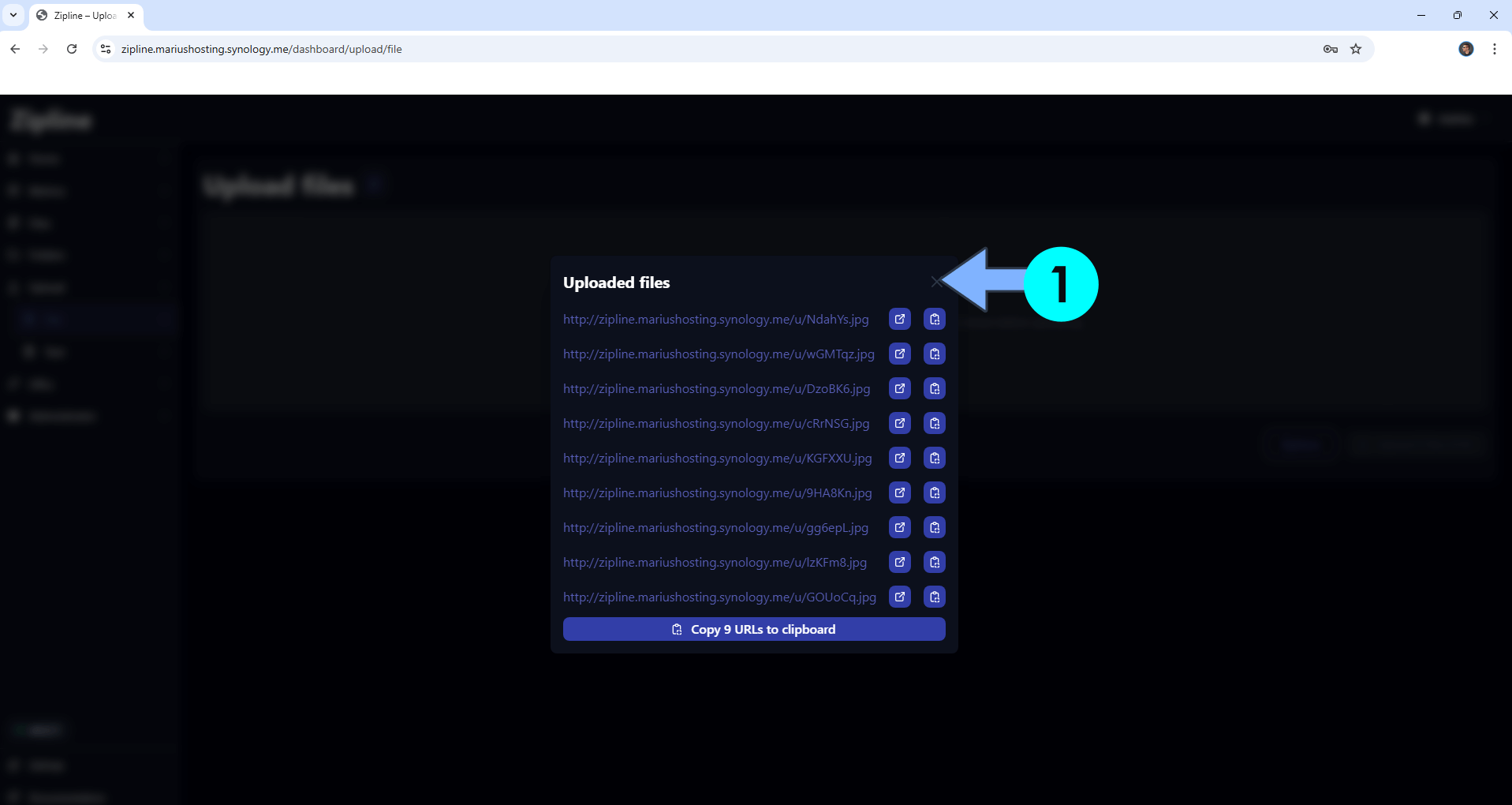Open KGFXXU.jpg in a new tab icon
The height and width of the screenshot is (805, 1512).
click(900, 458)
